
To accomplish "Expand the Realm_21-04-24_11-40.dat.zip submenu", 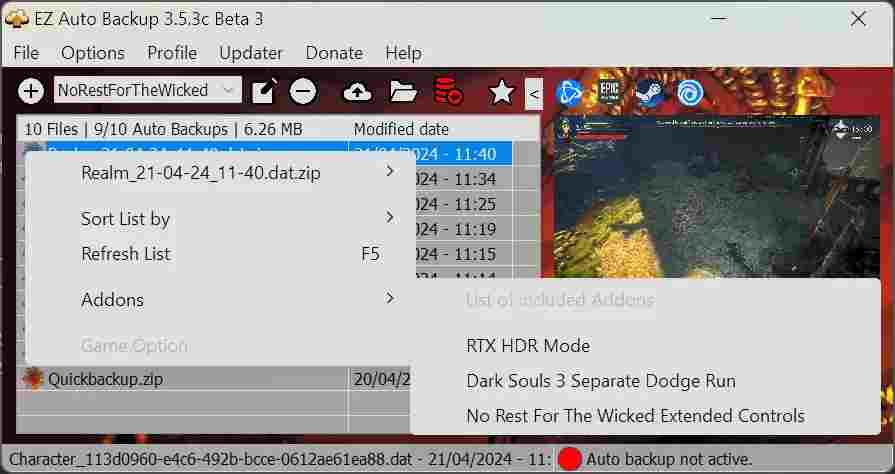I will click(x=221, y=172).
